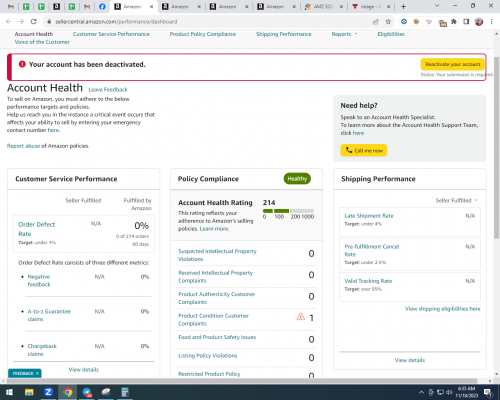Image resolution: width=500 pixels, height=400 pixels.
Task: Open Negative feedback metric link
Action: coord(39,280)
